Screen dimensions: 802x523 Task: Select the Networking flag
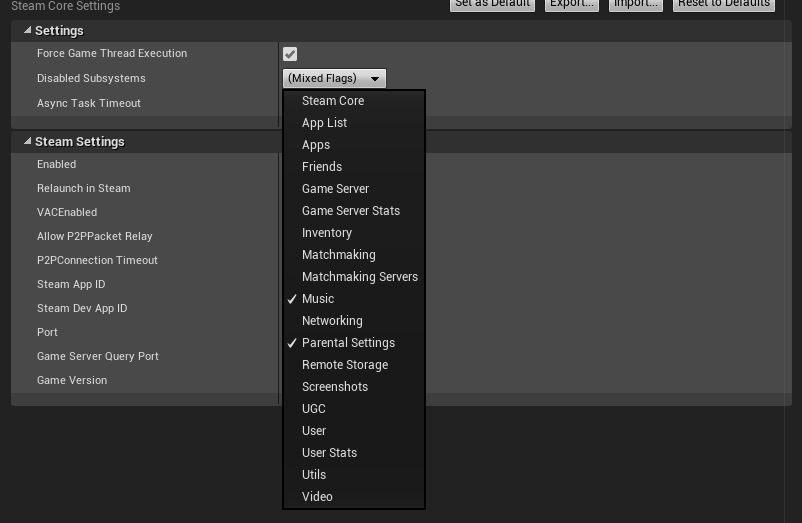coord(332,321)
